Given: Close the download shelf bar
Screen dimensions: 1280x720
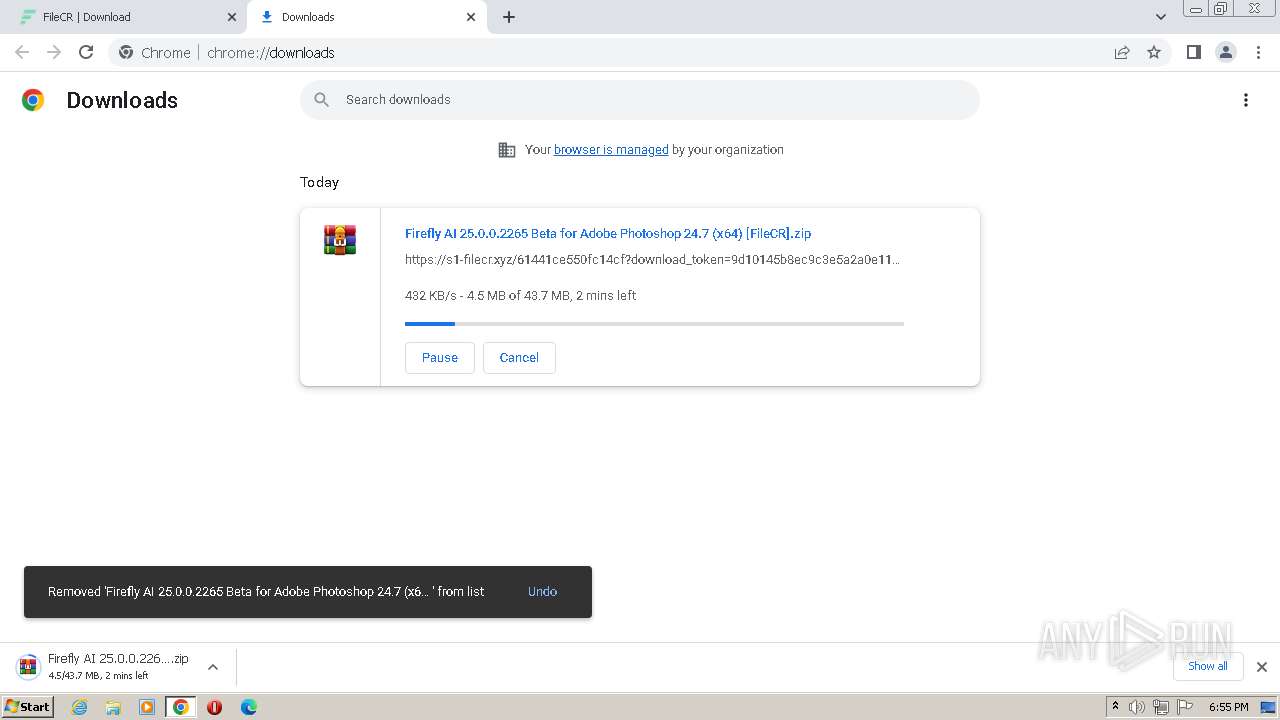Looking at the screenshot, I should (1262, 667).
